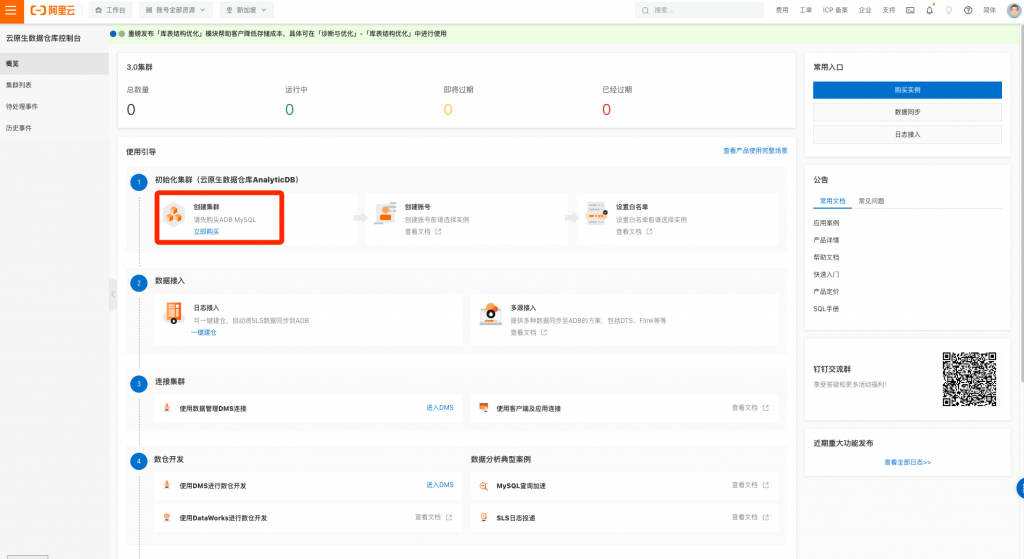1024x559 pixels.
Task: Open 查看全部日志>> link
Action: pyautogui.click(x=907, y=462)
